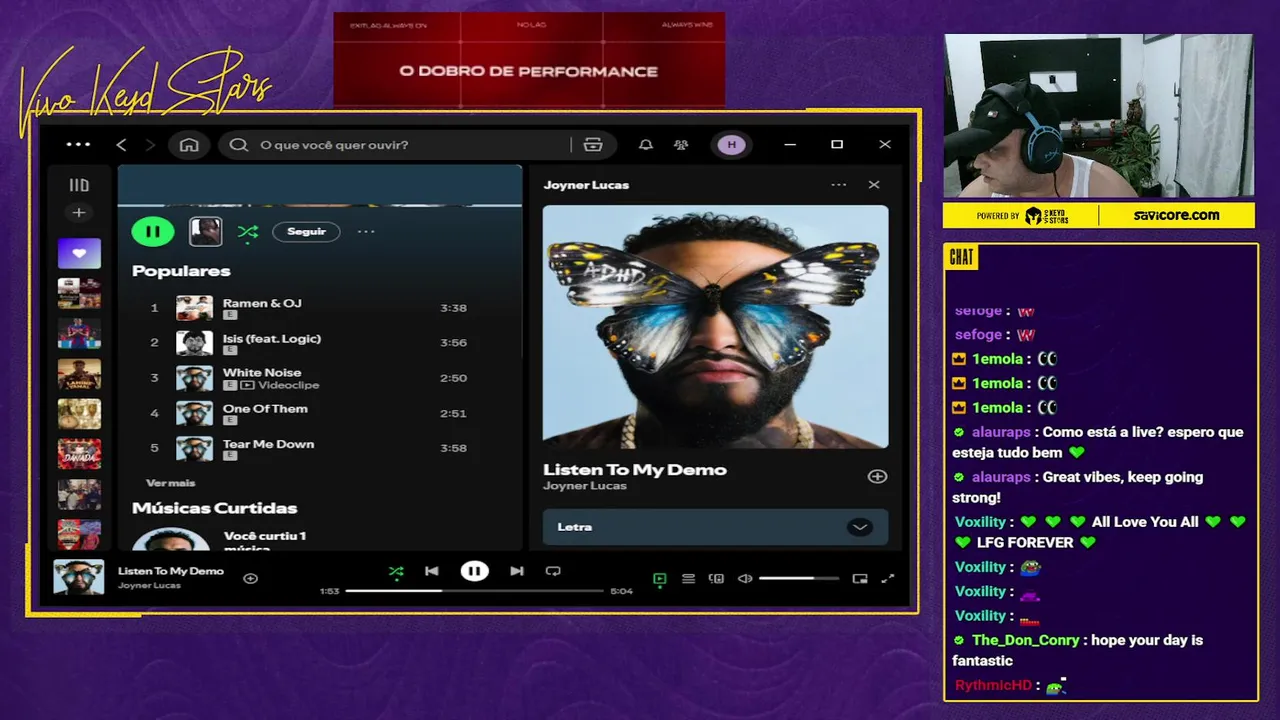Viewport: 1280px width, 720px height.
Task: Open the DANADA playlist thumbnail in sidebar
Action: pyautogui.click(x=79, y=454)
